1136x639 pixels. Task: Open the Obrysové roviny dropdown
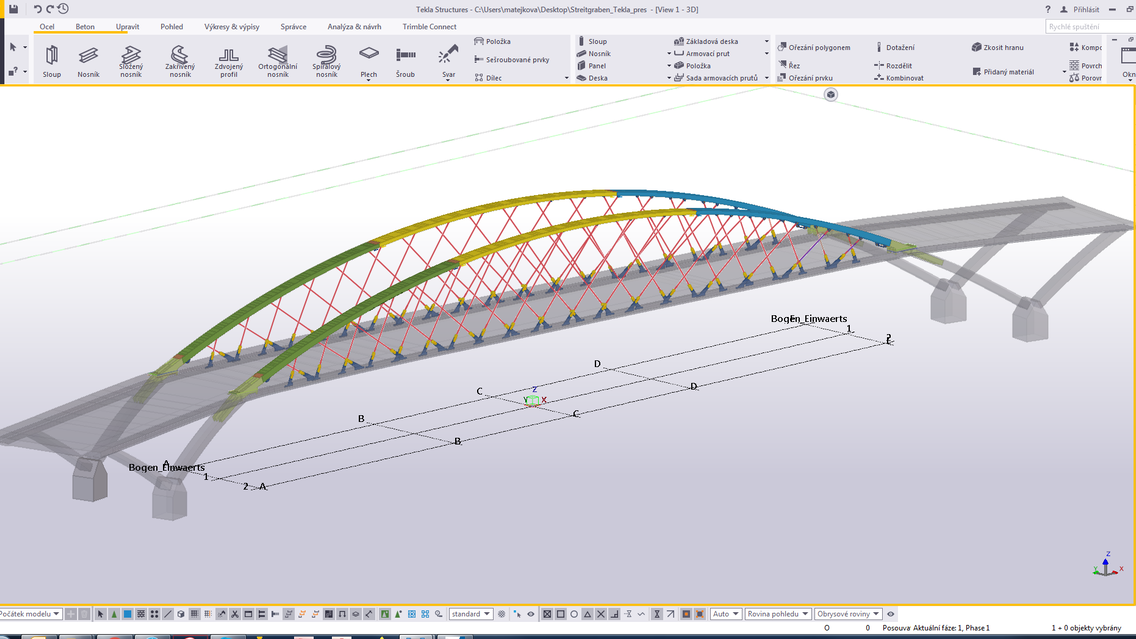(x=848, y=614)
